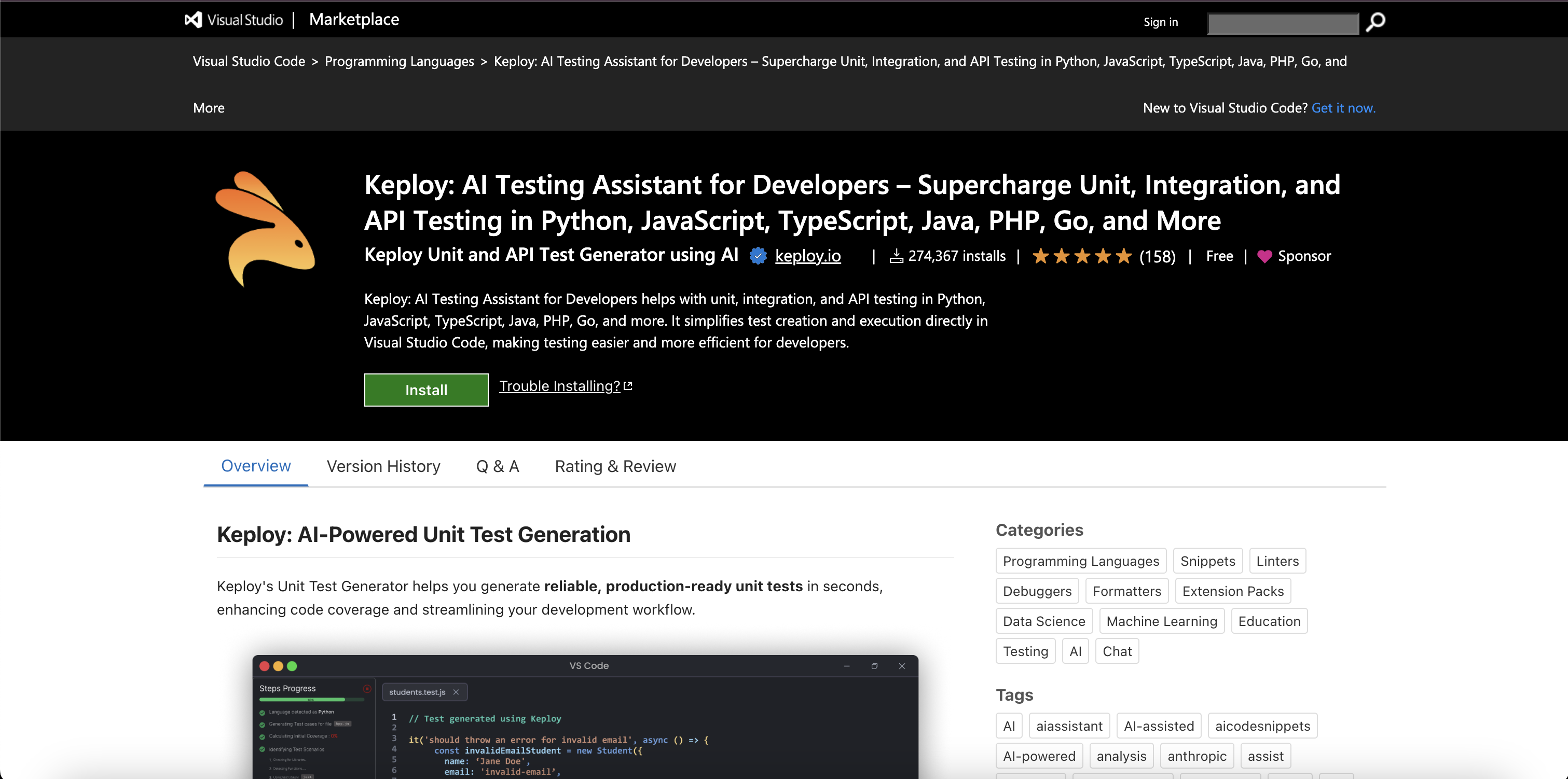Viewport: 1568px width, 779px height.
Task: Click the Get it now link
Action: pos(1343,108)
